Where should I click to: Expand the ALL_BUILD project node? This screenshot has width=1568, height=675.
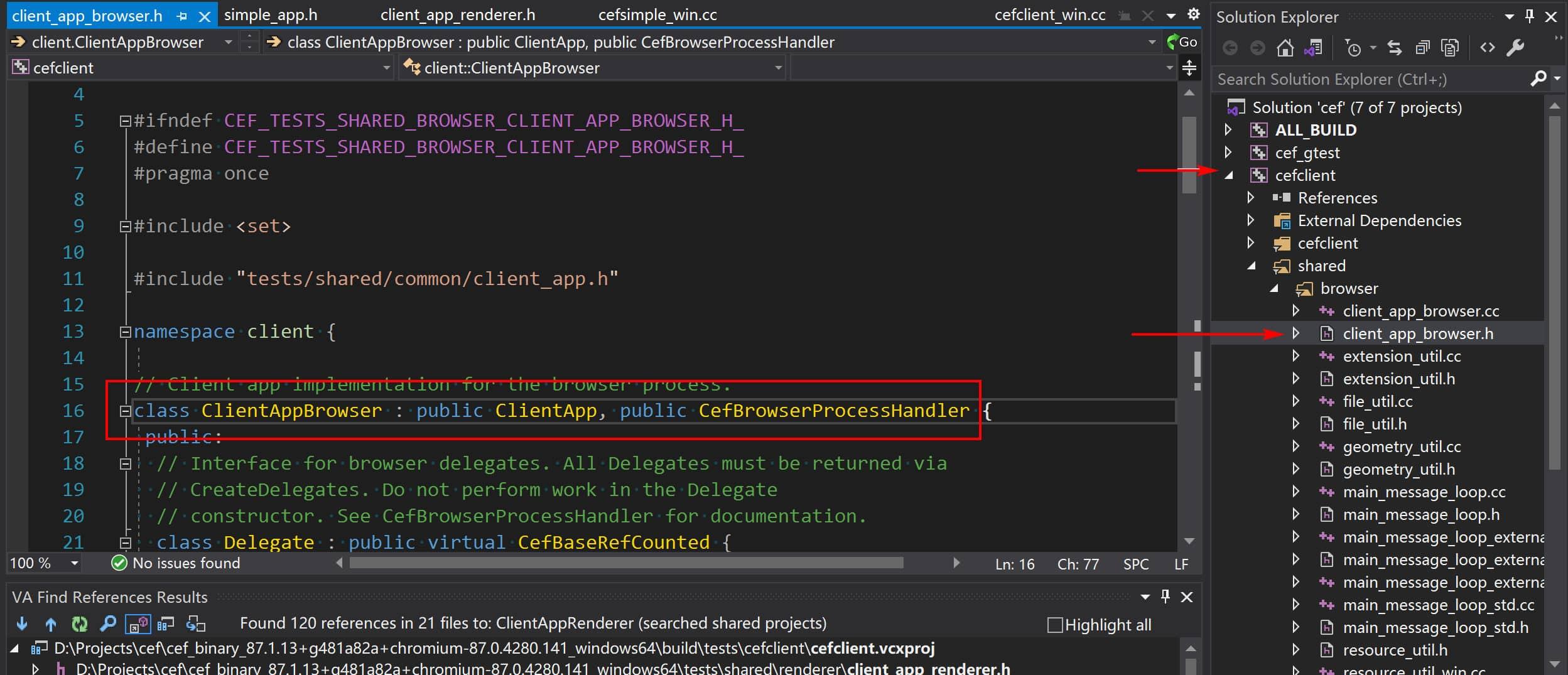click(1228, 130)
